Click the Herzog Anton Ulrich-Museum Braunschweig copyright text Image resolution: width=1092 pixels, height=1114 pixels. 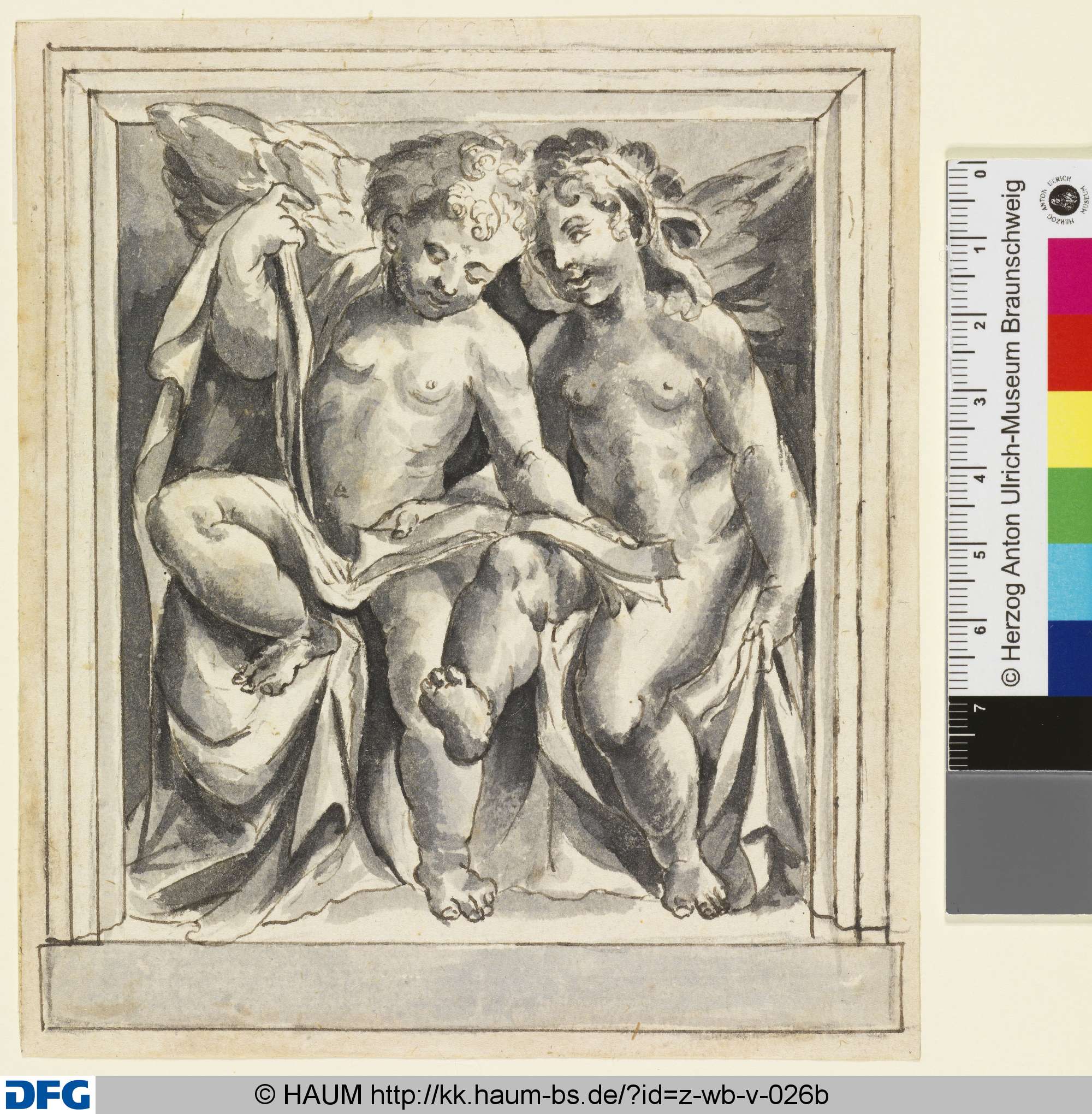pos(1013,432)
